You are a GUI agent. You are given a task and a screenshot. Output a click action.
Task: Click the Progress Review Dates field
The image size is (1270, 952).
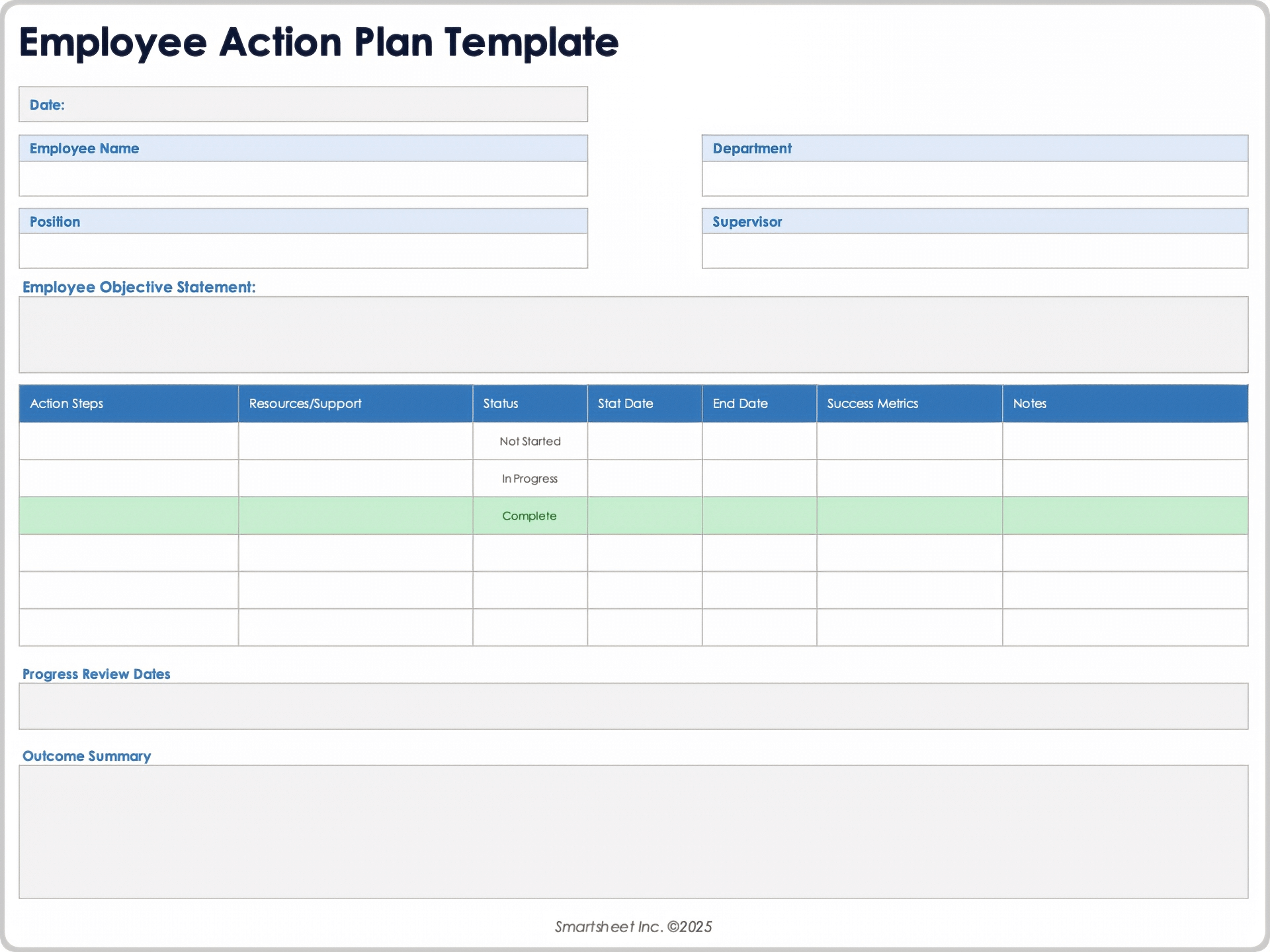(635, 706)
